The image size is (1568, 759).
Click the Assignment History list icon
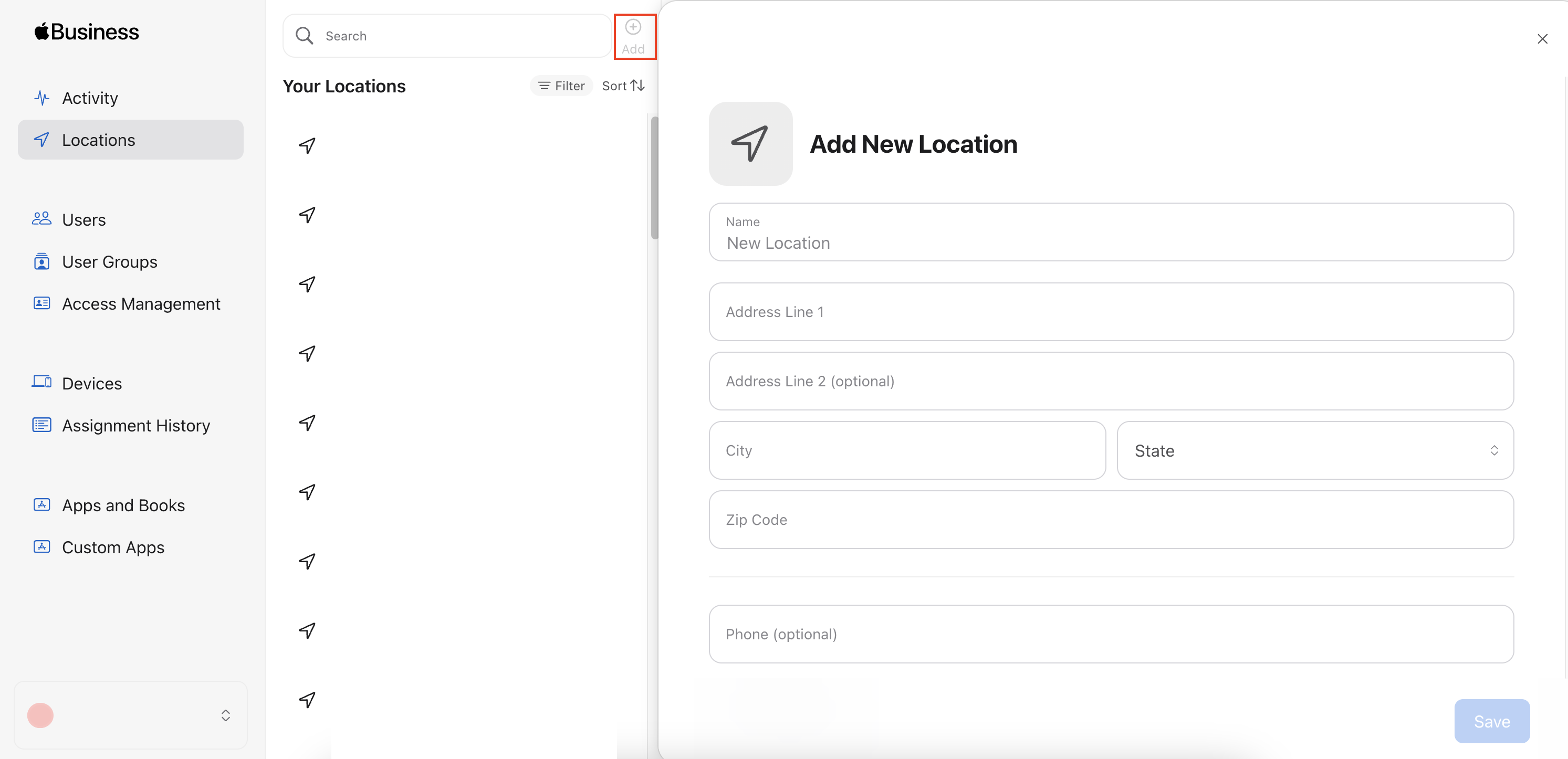pos(41,425)
